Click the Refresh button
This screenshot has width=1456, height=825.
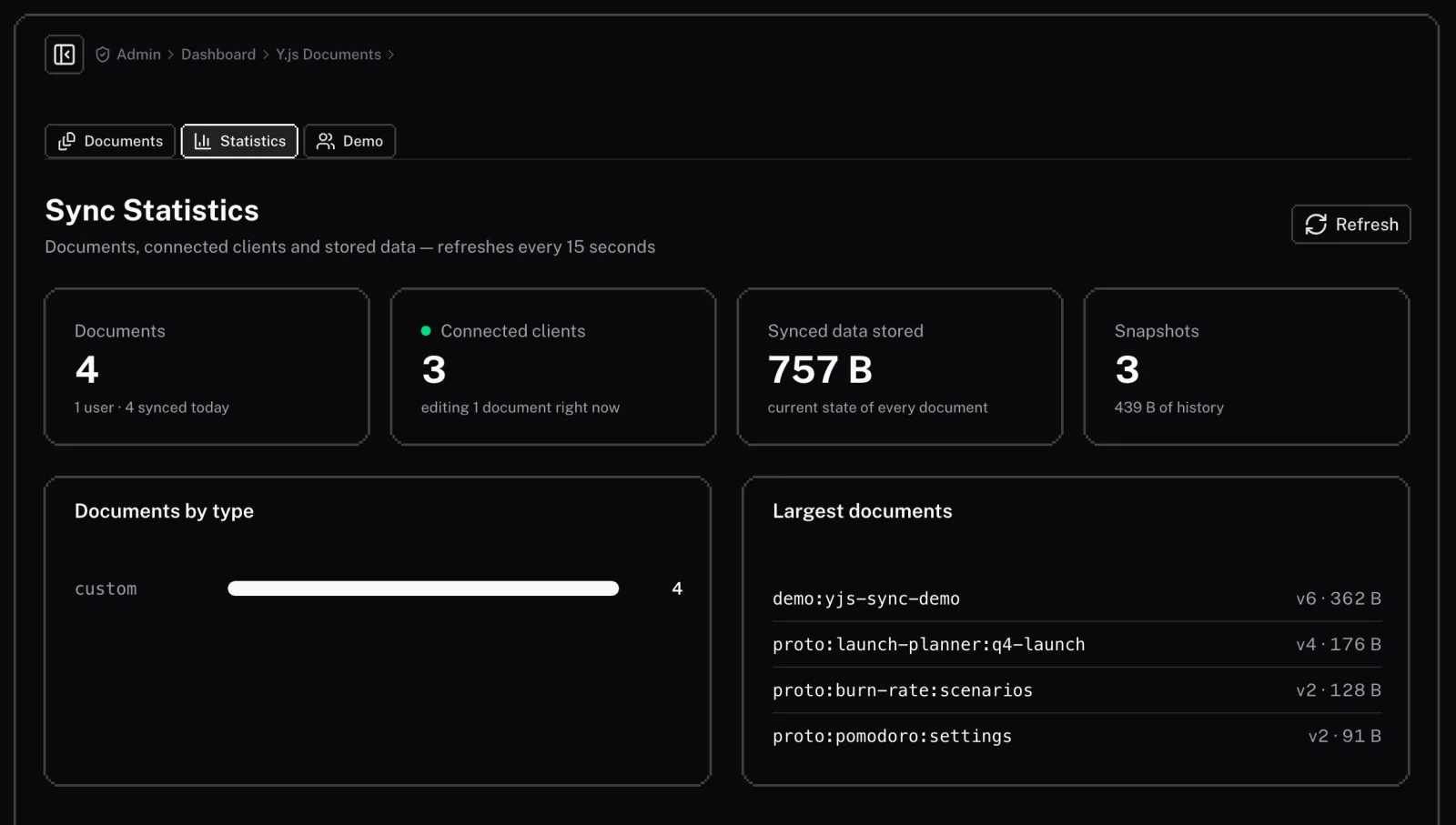click(1351, 225)
